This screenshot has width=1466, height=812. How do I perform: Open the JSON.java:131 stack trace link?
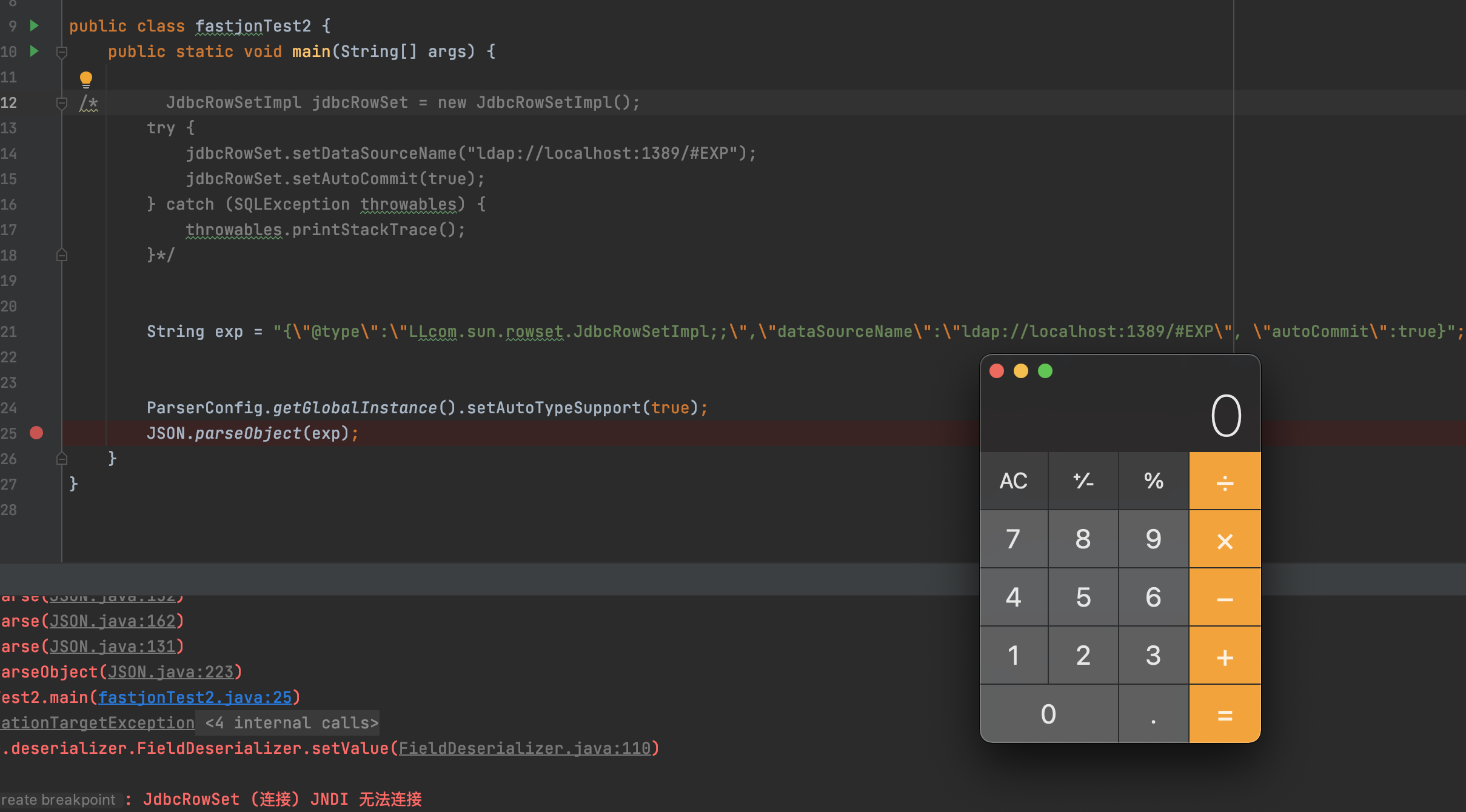(113, 647)
